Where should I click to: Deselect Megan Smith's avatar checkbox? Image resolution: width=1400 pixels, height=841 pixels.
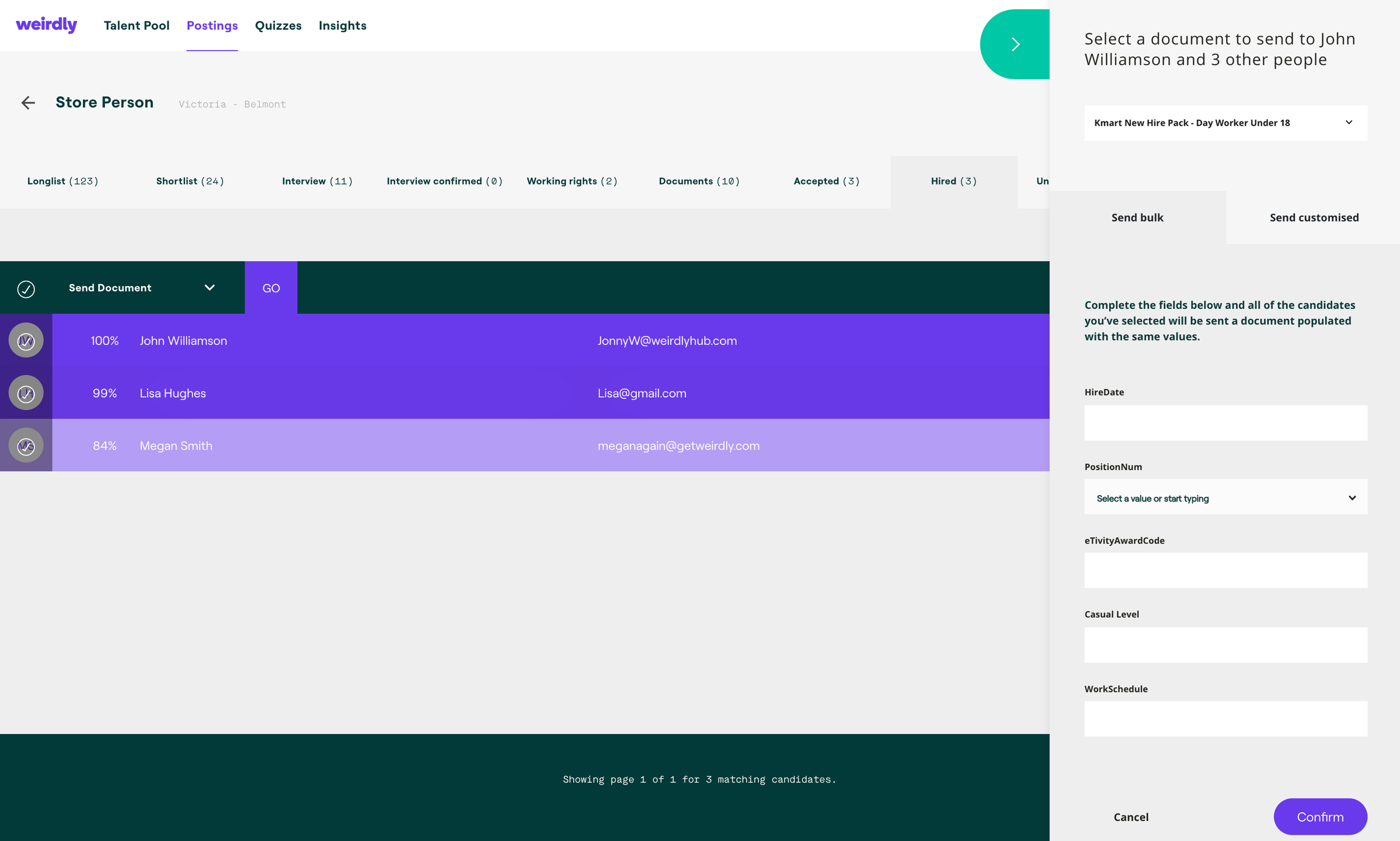(26, 446)
